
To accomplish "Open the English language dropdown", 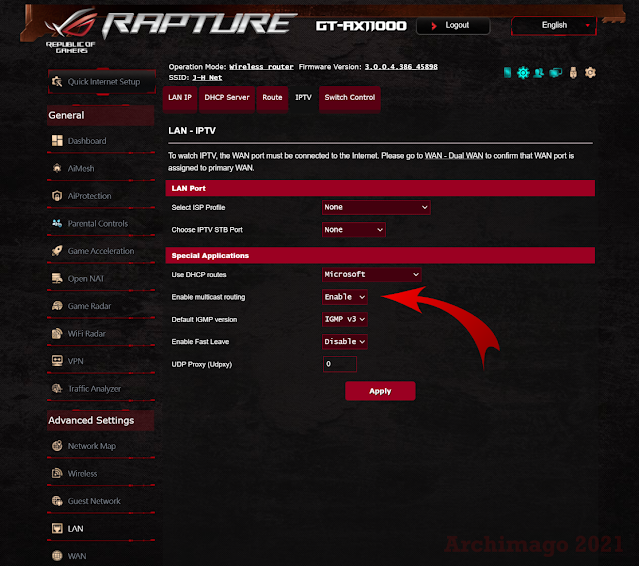I will 554,25.
